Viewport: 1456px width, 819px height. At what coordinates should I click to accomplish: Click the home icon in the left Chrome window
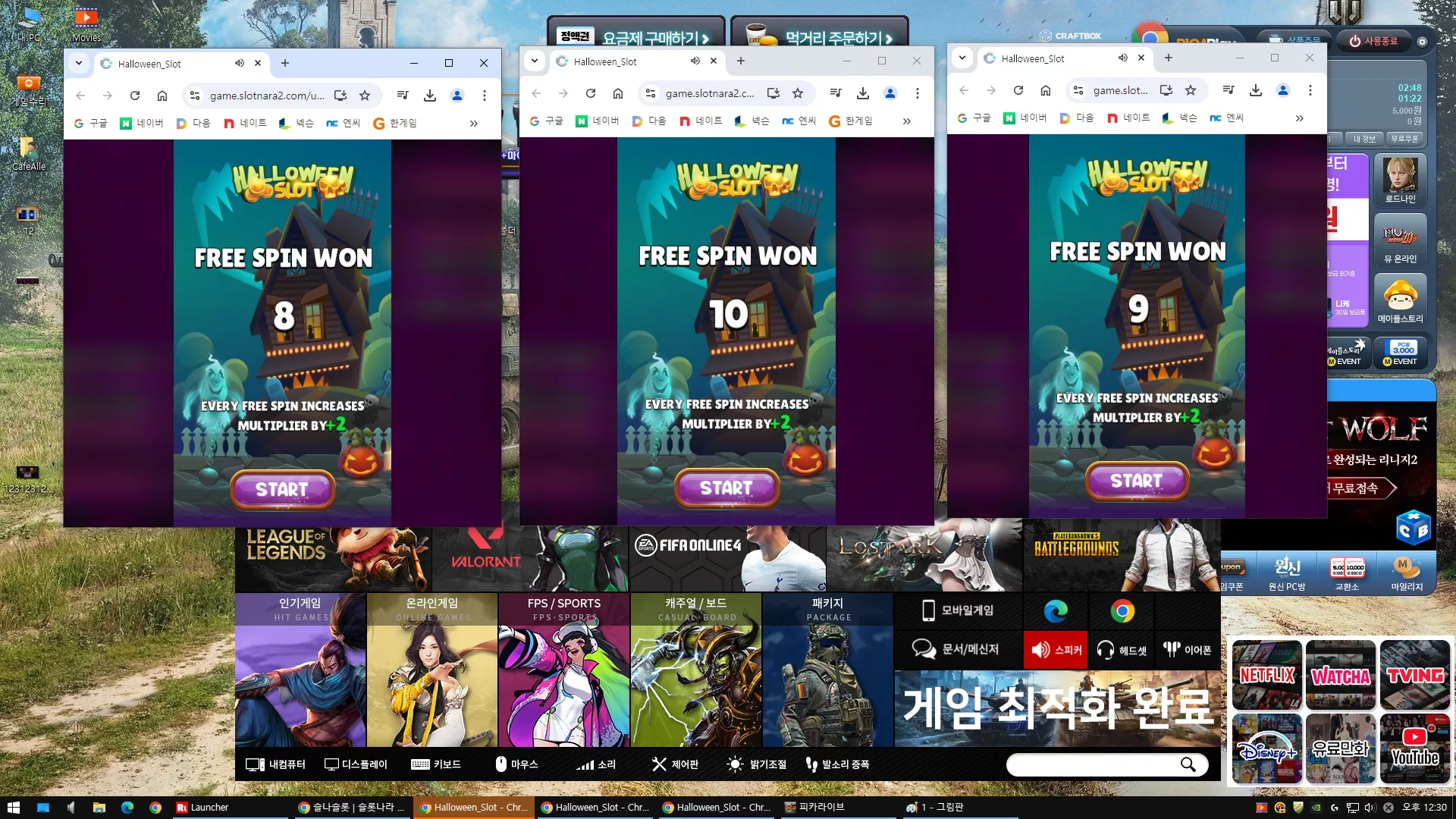coord(162,96)
